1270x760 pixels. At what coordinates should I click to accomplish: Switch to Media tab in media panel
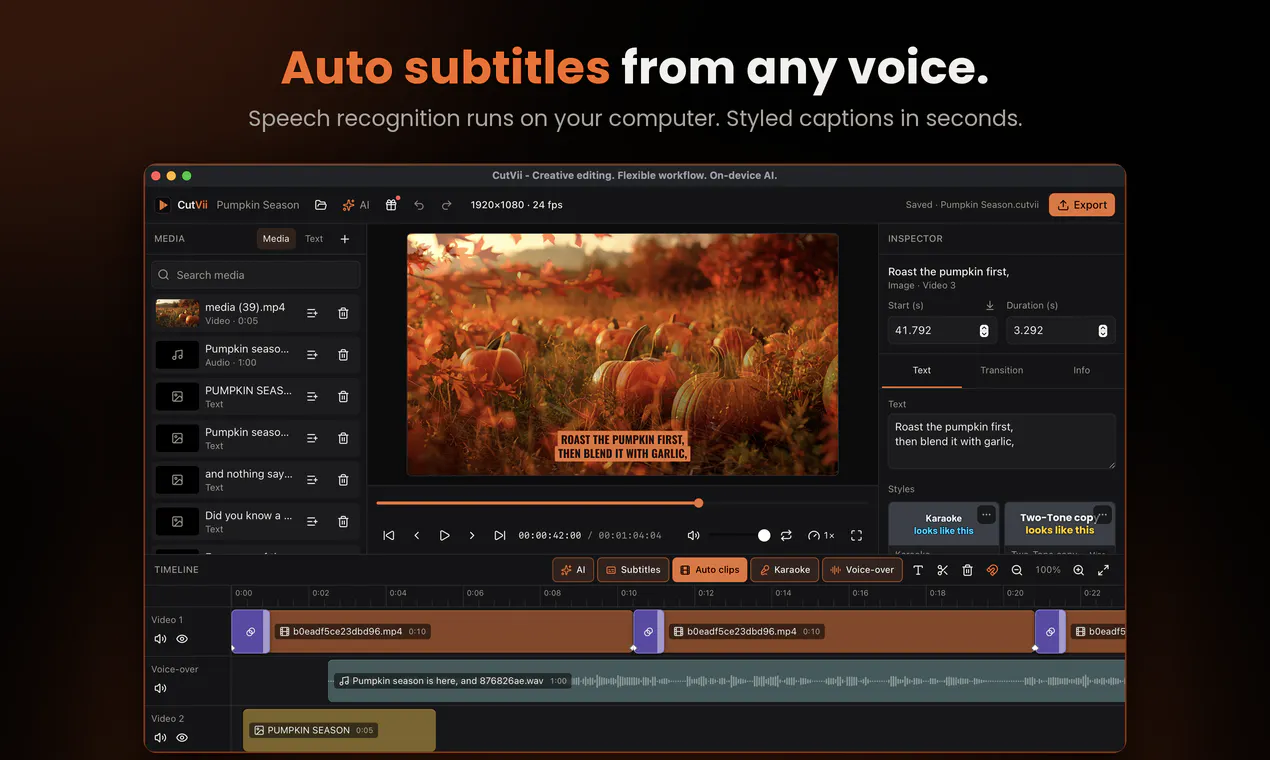(x=276, y=239)
